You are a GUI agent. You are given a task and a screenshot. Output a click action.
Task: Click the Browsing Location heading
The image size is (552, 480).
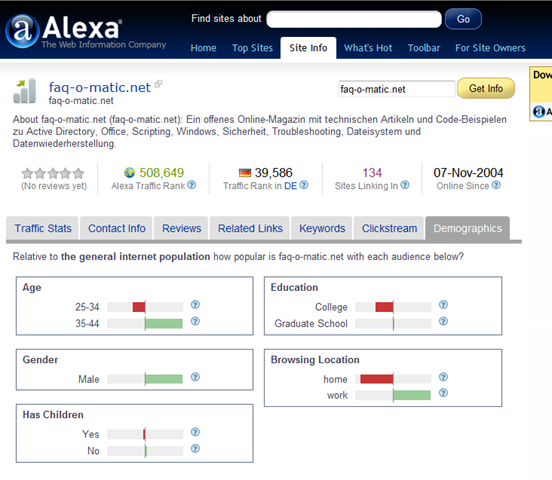click(315, 360)
